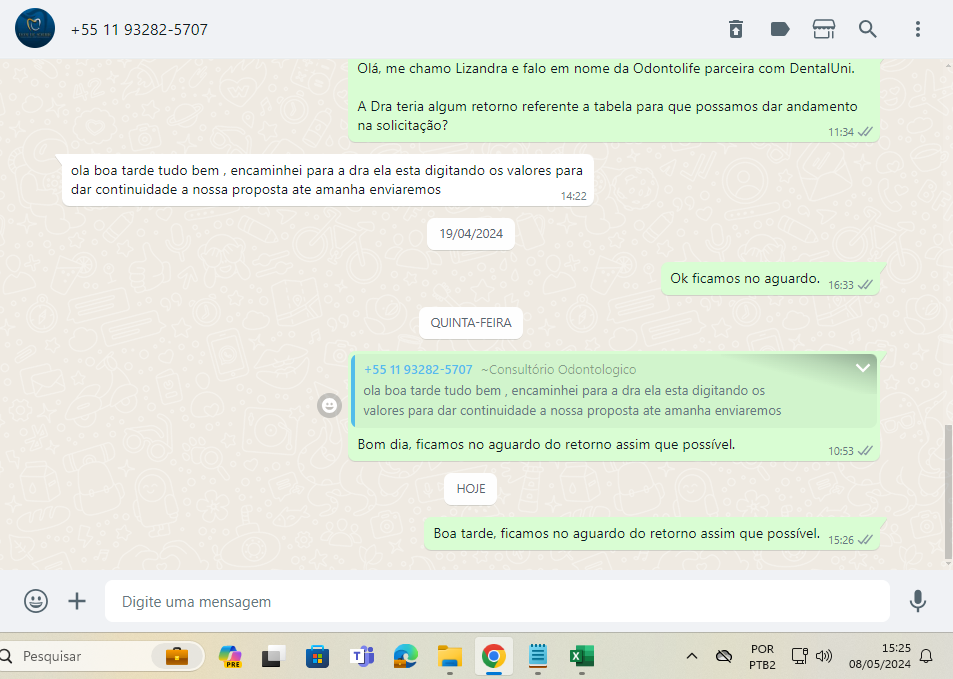Open Microsoft Teams from taskbar
Viewport: 953px width, 679px height.
362,657
